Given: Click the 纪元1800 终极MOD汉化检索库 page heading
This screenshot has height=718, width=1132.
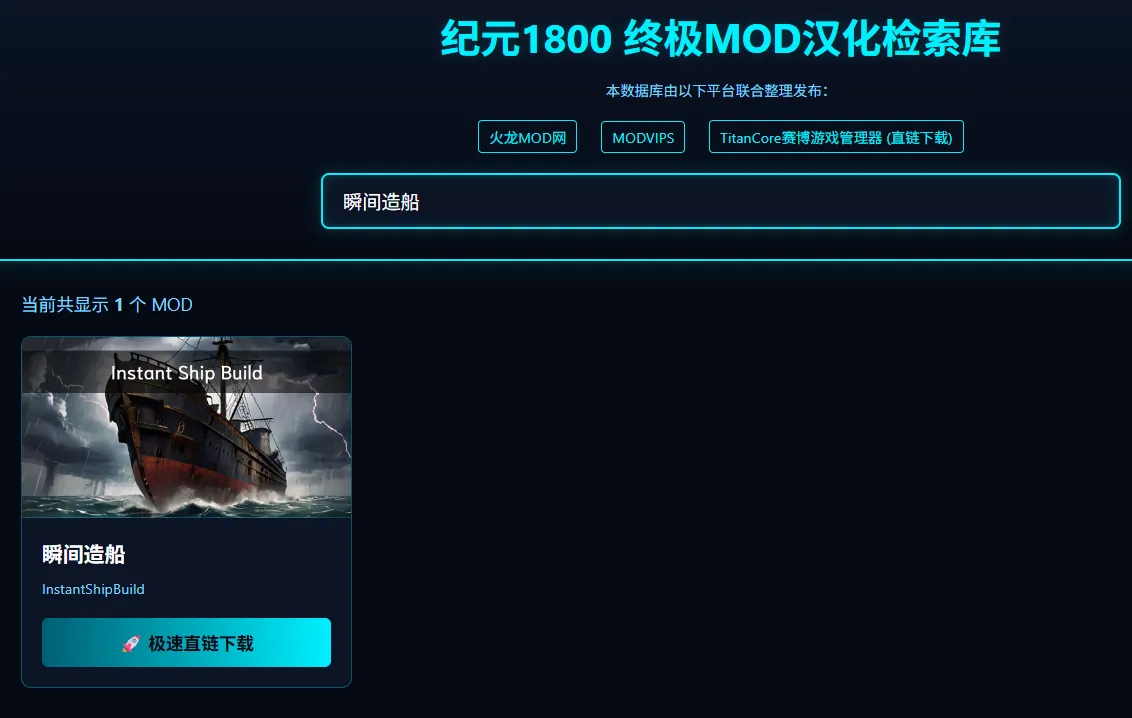Looking at the screenshot, I should click(x=720, y=38).
